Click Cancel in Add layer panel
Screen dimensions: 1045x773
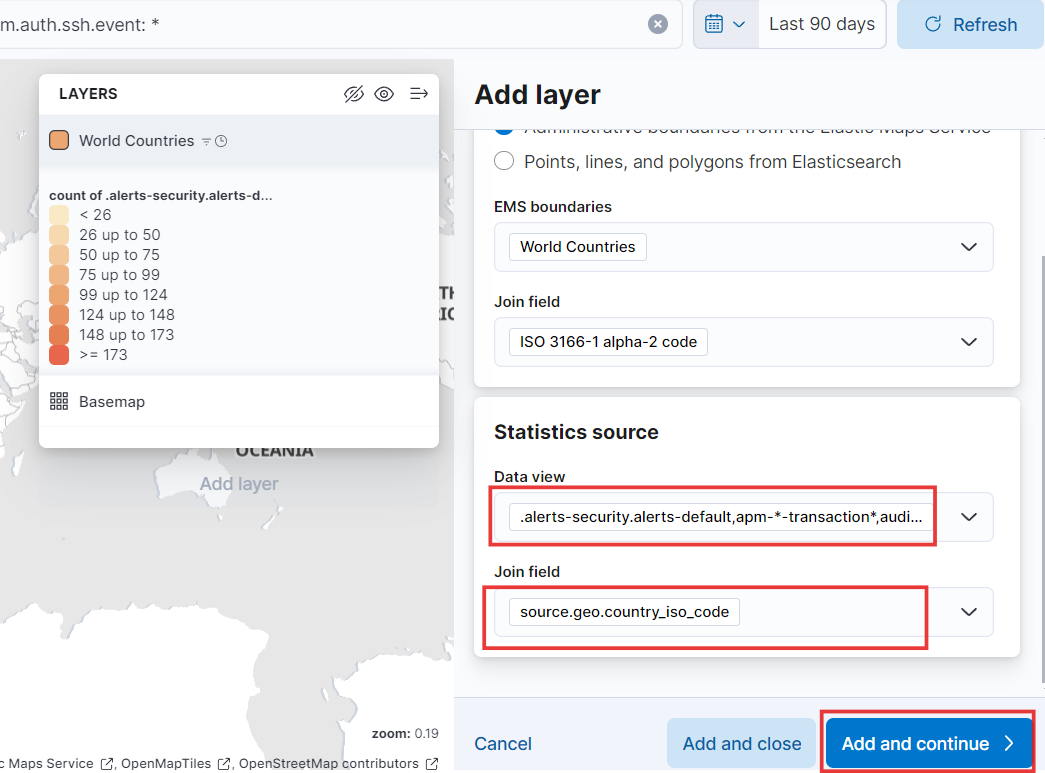[503, 744]
